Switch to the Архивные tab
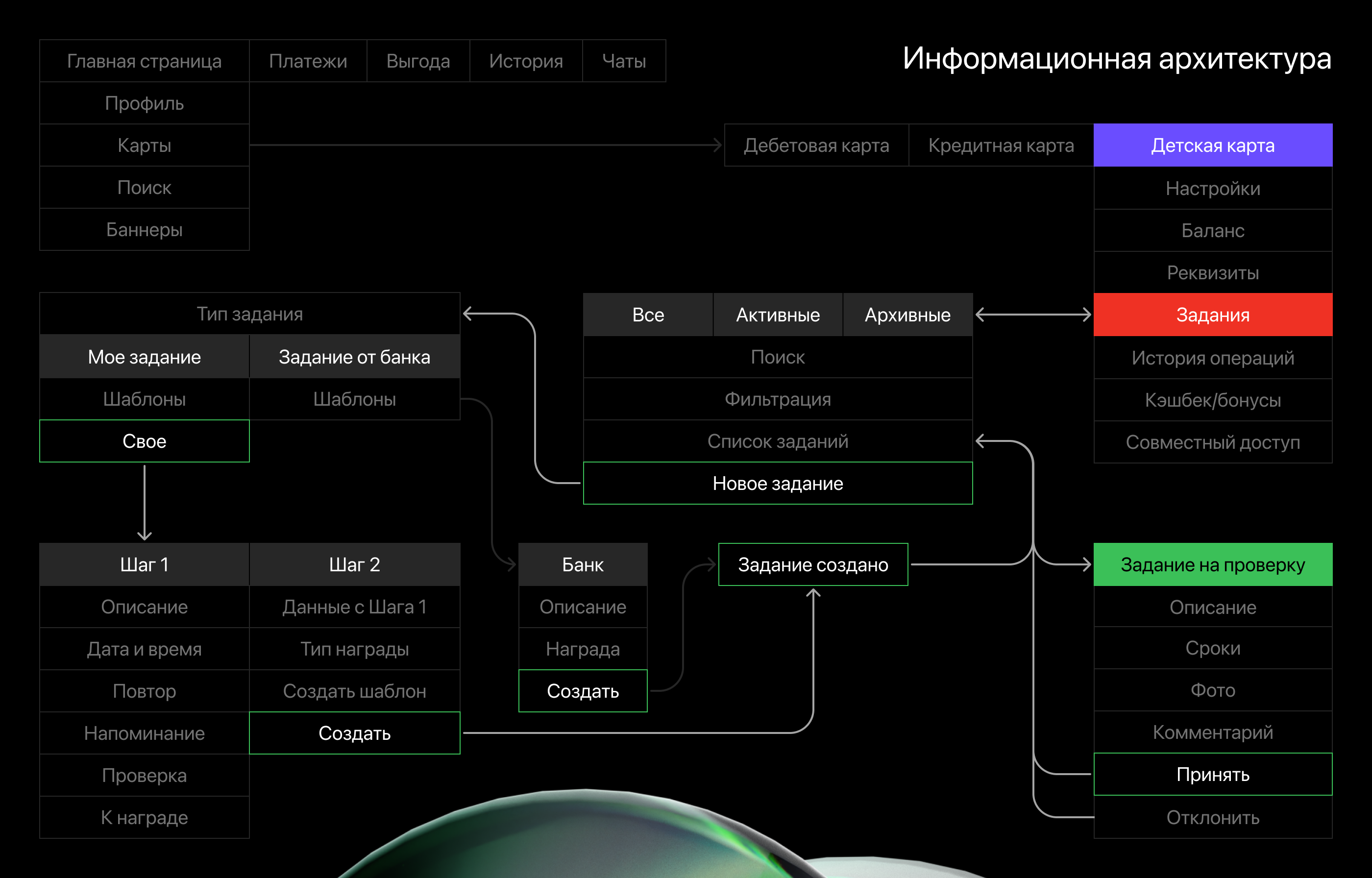 pyautogui.click(x=907, y=315)
